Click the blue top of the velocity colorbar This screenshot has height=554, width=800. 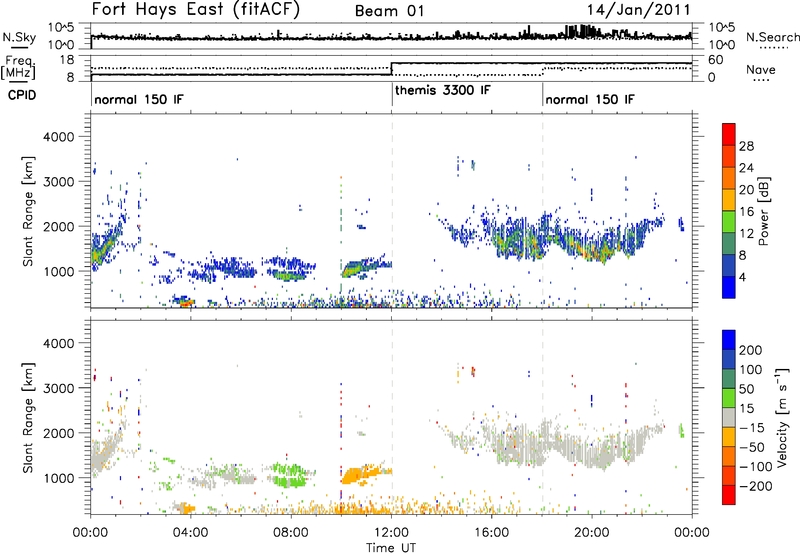click(x=729, y=340)
